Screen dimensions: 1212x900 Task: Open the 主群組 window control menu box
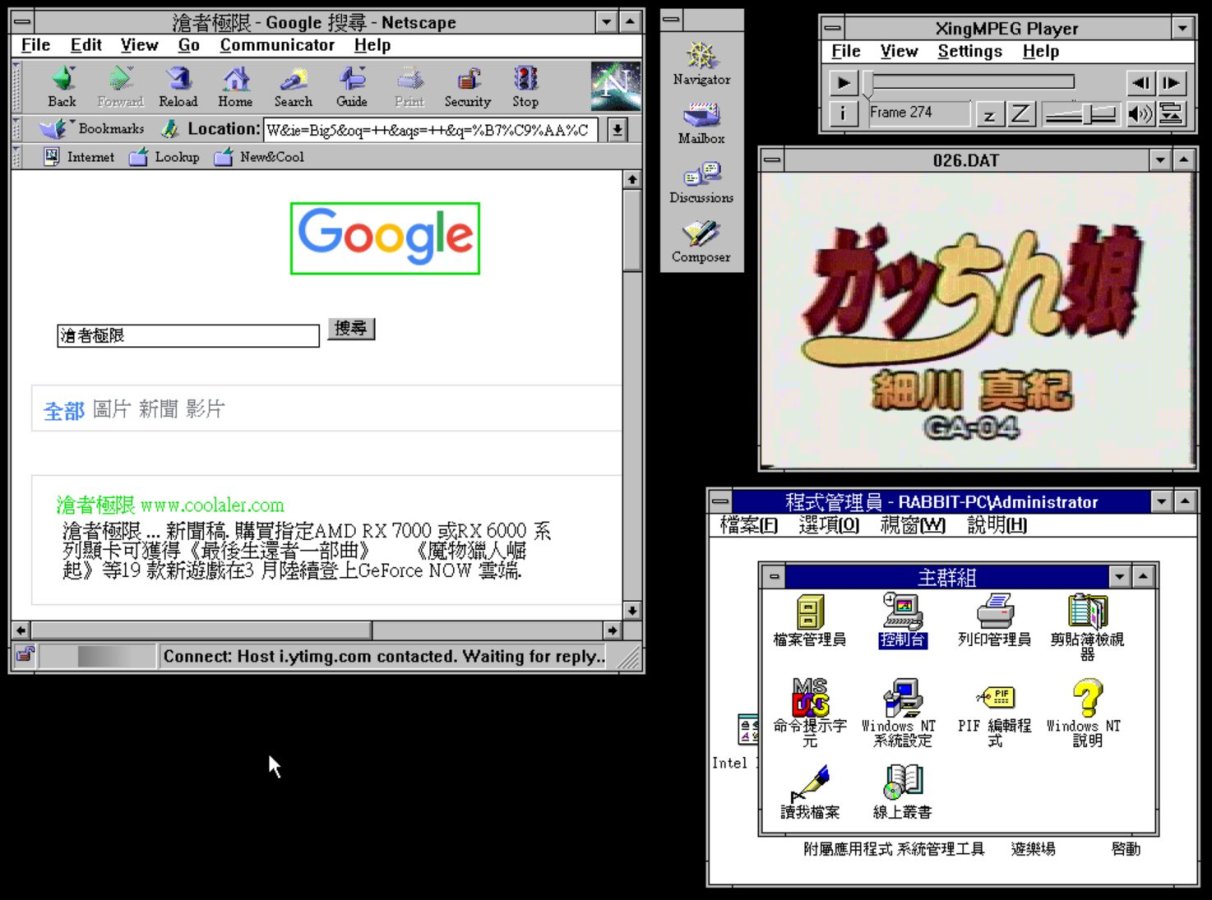point(773,577)
